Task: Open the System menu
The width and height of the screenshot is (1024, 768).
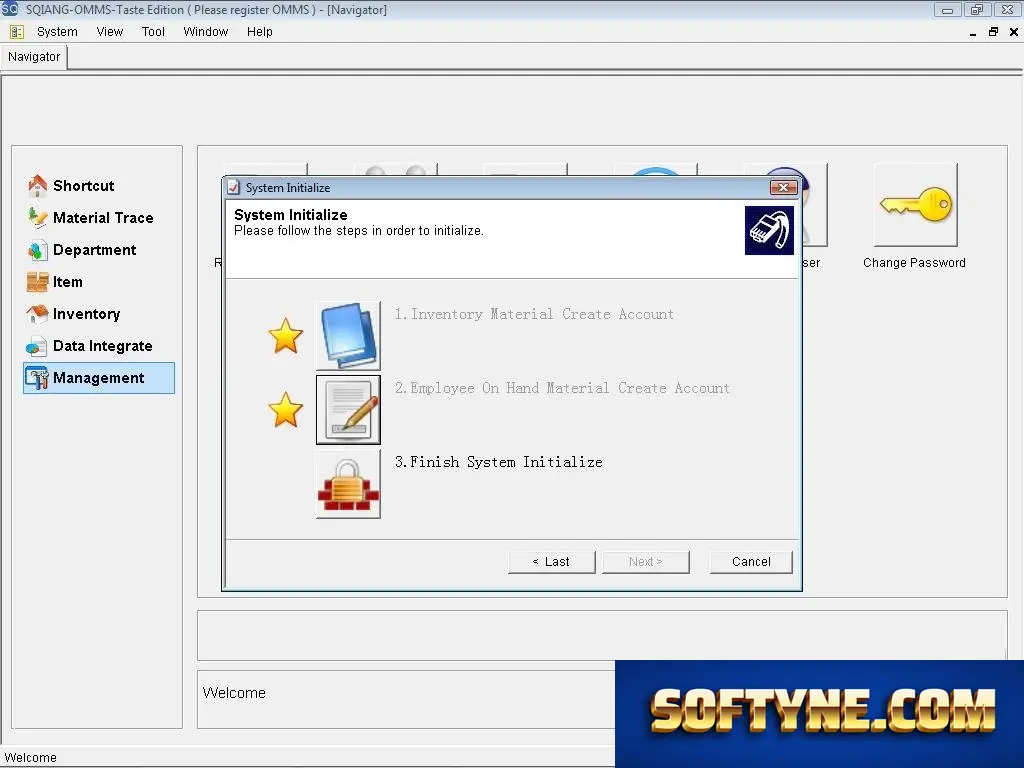Action: click(57, 31)
